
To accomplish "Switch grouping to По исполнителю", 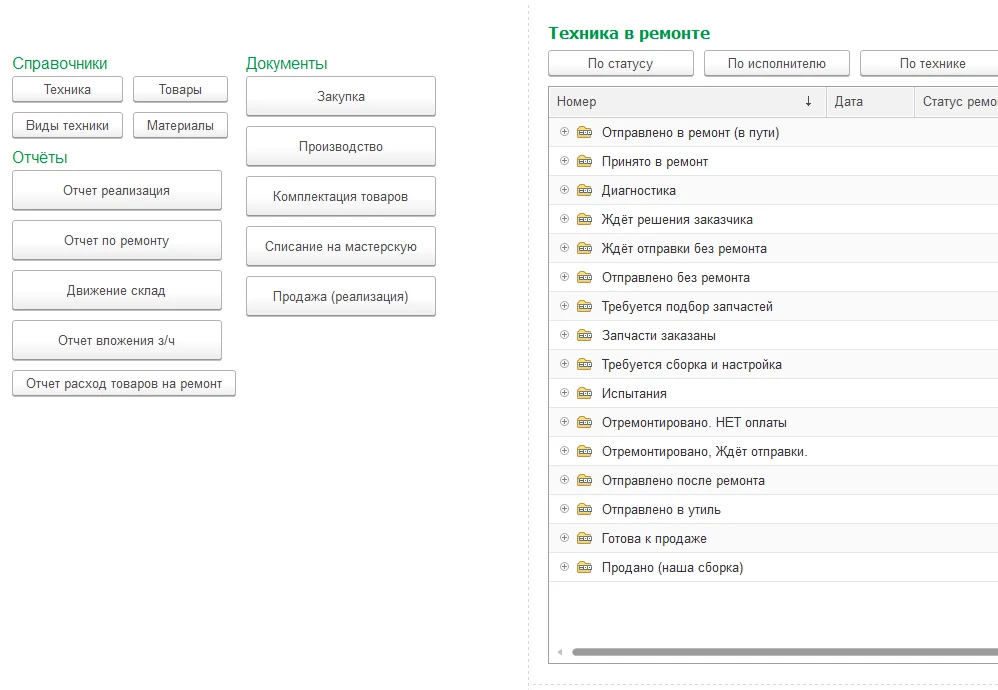I will tap(776, 64).
